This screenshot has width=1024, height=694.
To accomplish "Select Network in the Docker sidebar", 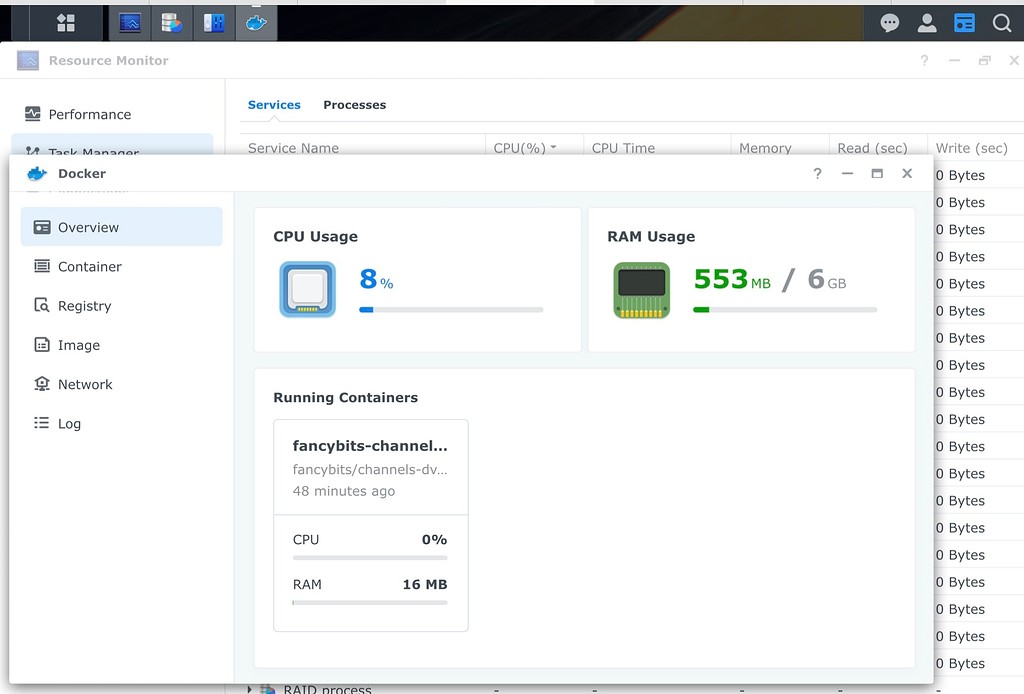I will click(84, 384).
